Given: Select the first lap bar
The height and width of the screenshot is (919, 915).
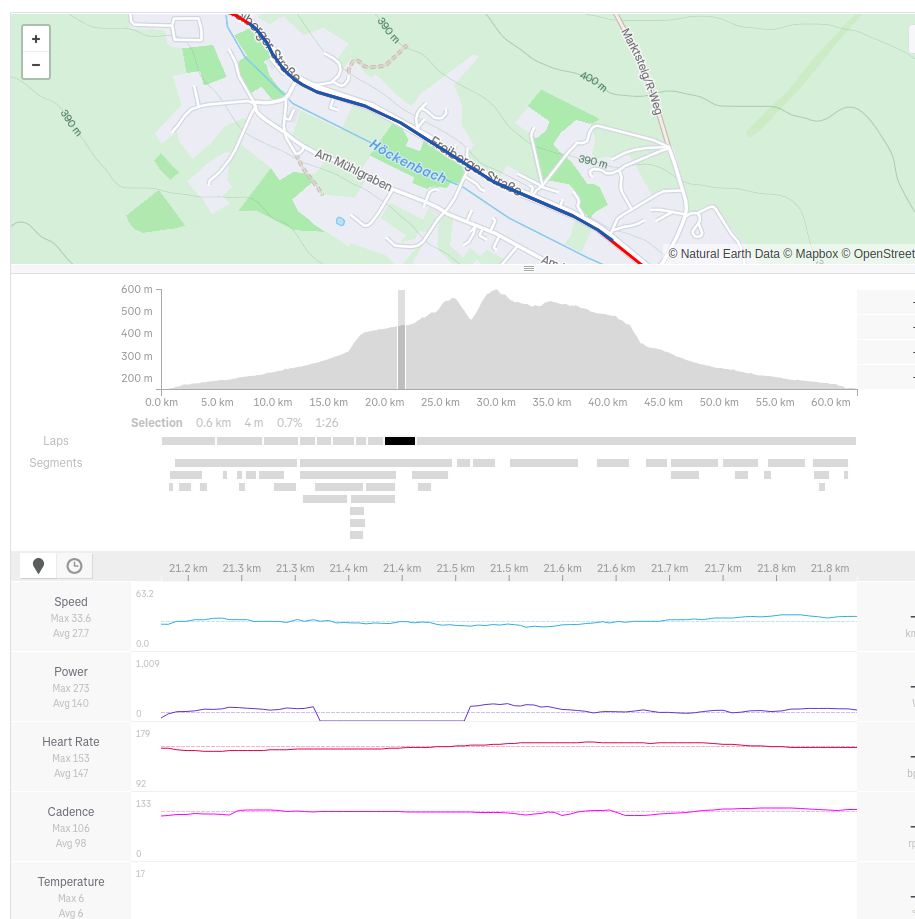Looking at the screenshot, I should click(188, 441).
